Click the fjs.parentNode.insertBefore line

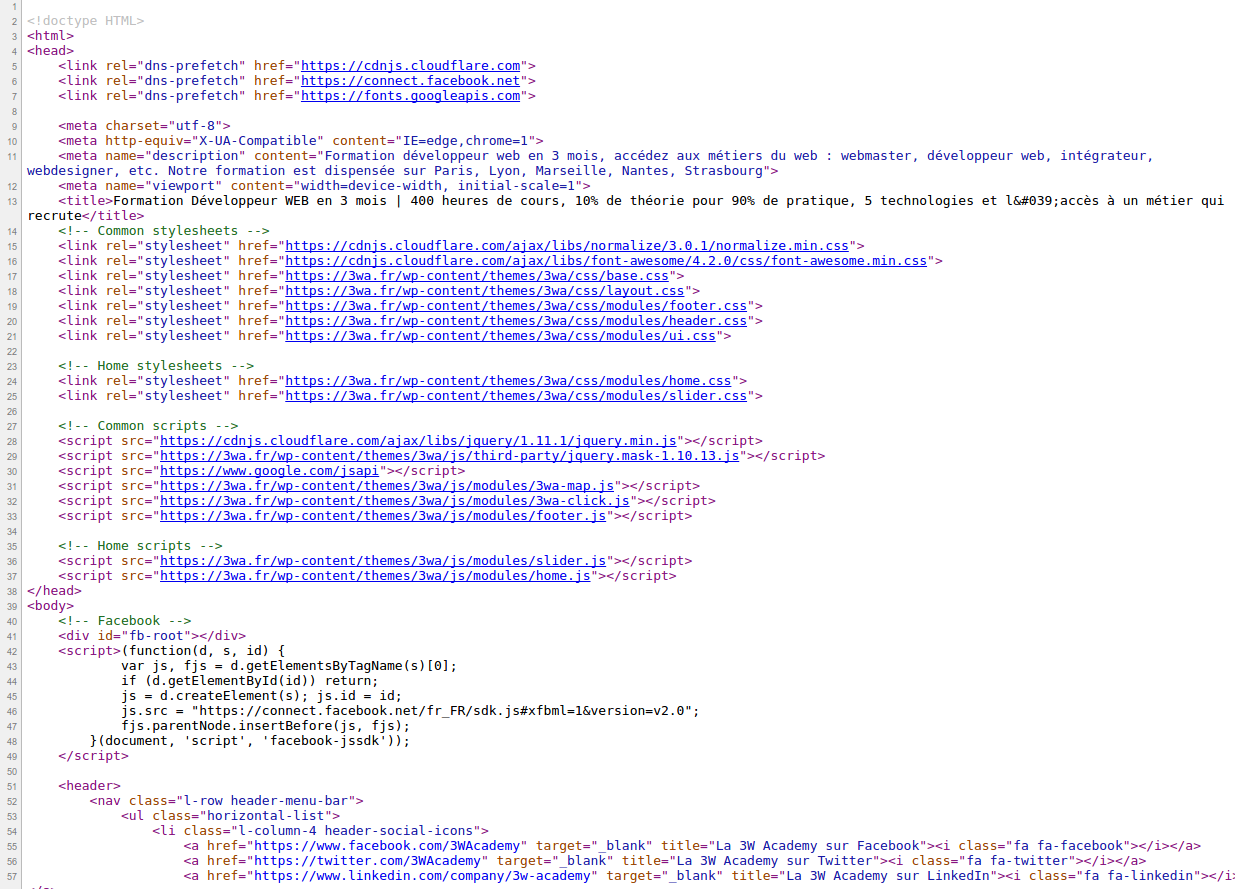(x=265, y=725)
